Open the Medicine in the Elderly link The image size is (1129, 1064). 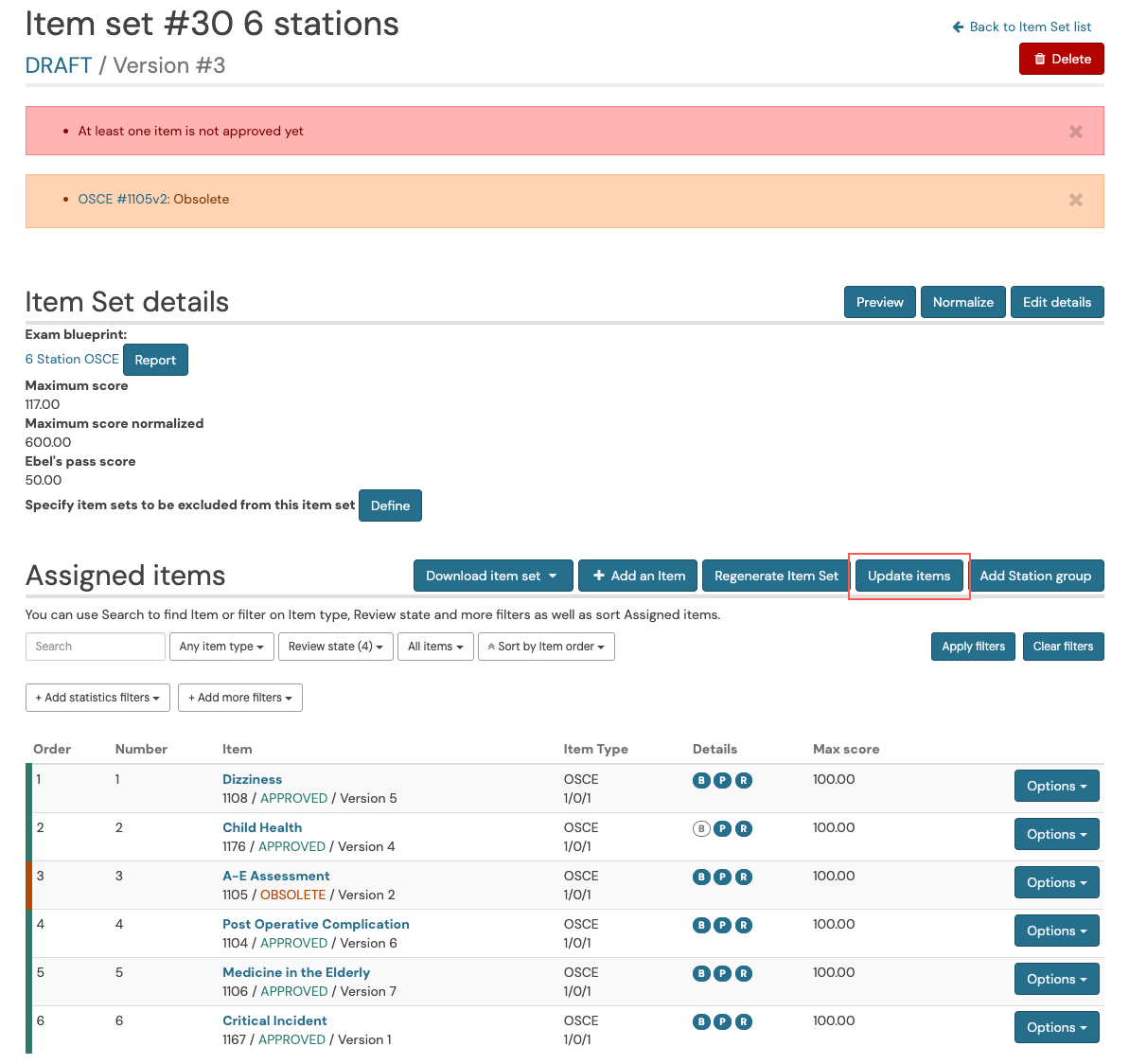[x=296, y=972]
